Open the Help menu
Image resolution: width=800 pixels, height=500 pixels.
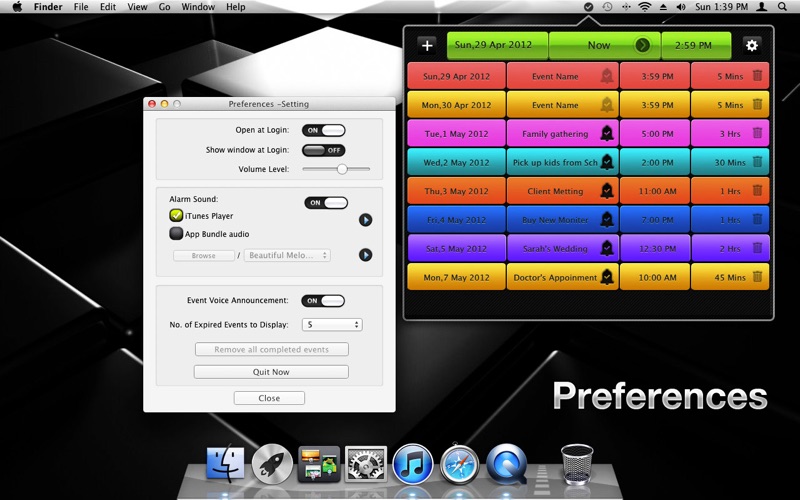click(236, 7)
